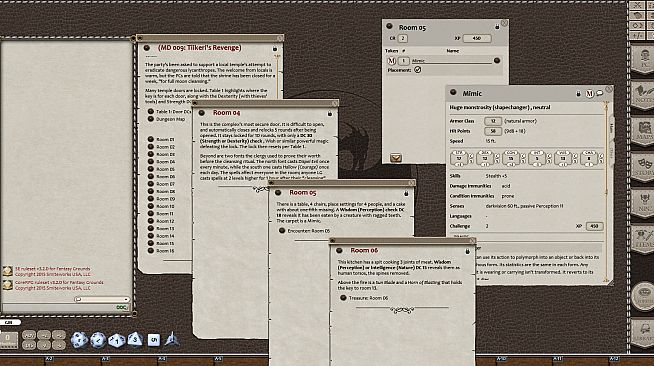Open the Treasure: Room 06 link

click(364, 298)
